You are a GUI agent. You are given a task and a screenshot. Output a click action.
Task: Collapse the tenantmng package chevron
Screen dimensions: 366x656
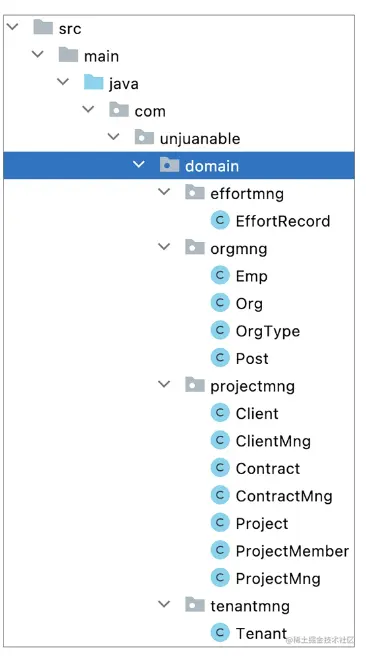tap(164, 605)
